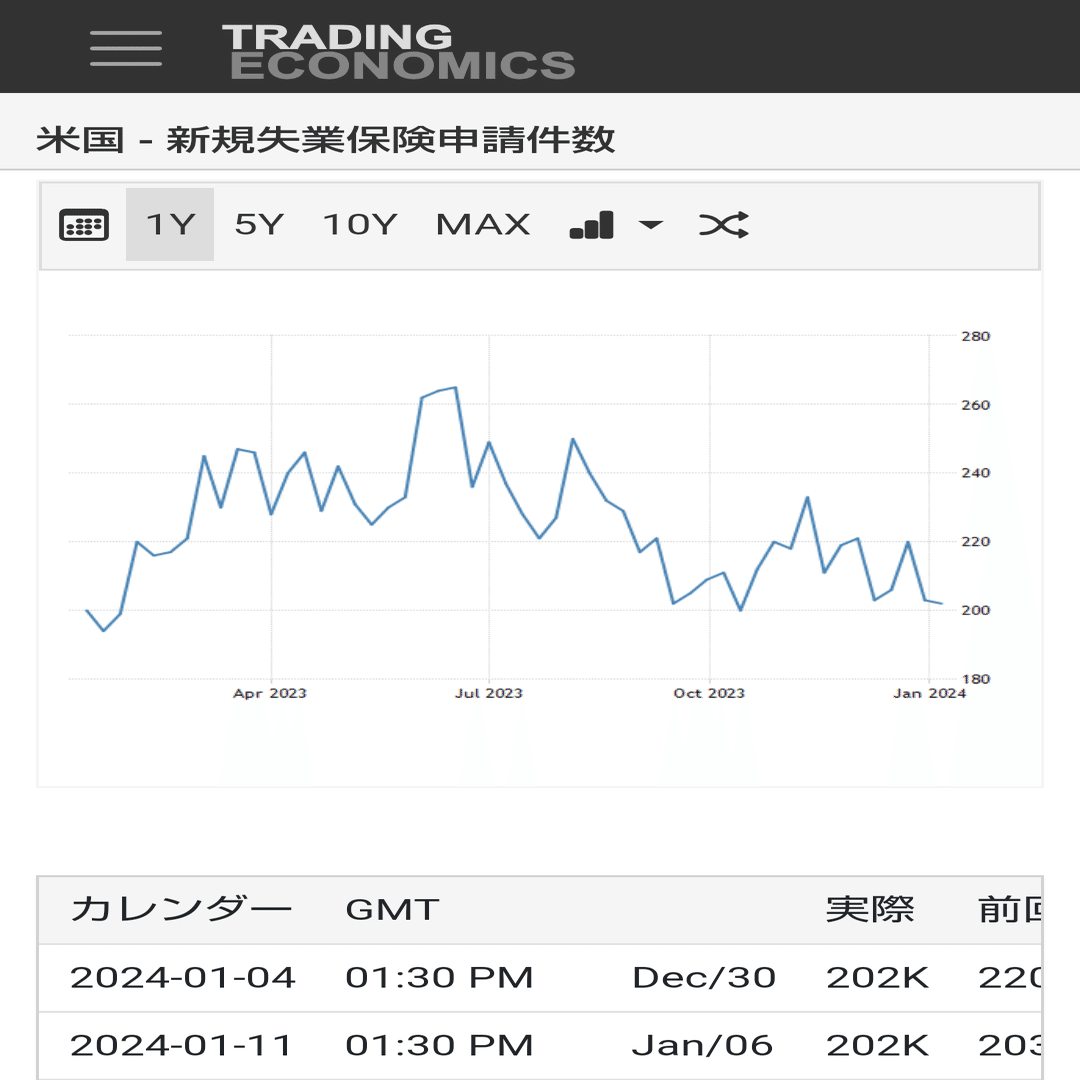Screen dimensions: 1080x1080
Task: Show MAX historical range
Action: coord(484,225)
